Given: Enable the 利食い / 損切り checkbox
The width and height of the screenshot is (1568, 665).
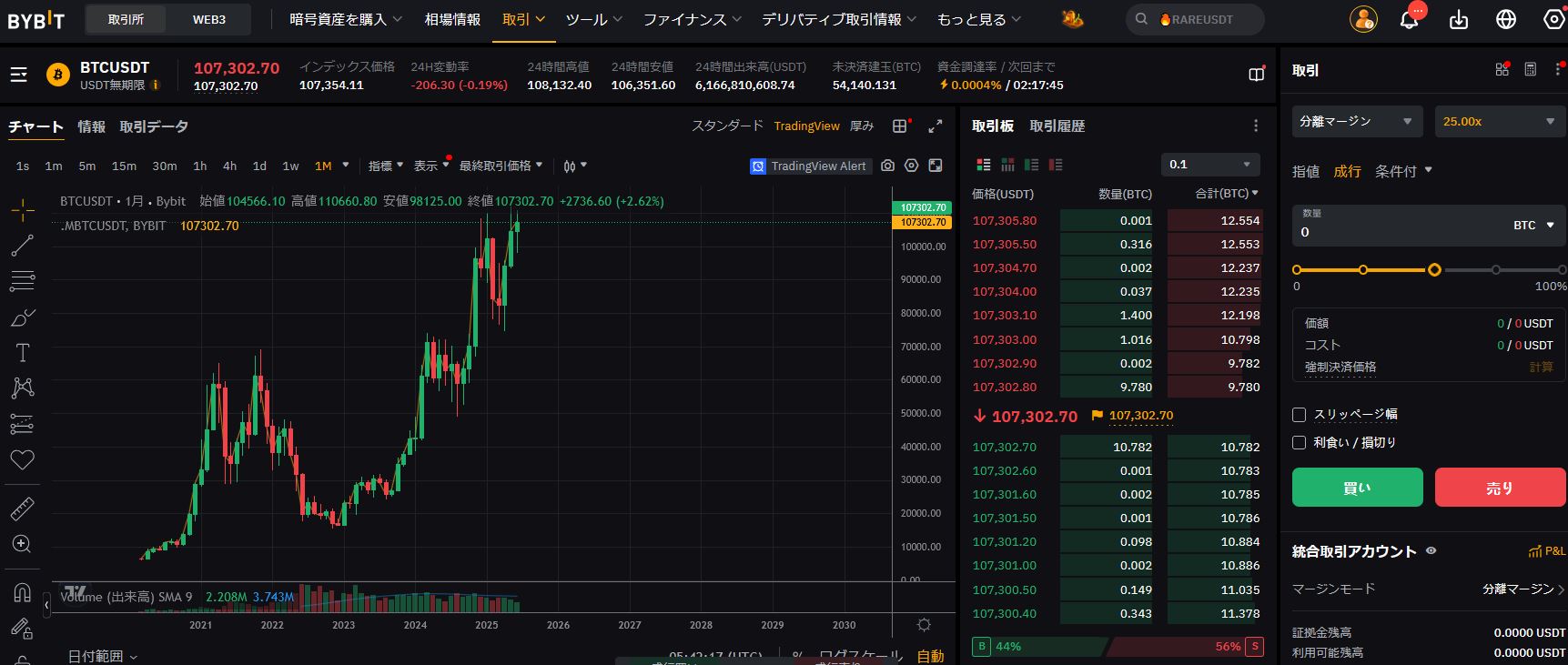Looking at the screenshot, I should 1300,443.
